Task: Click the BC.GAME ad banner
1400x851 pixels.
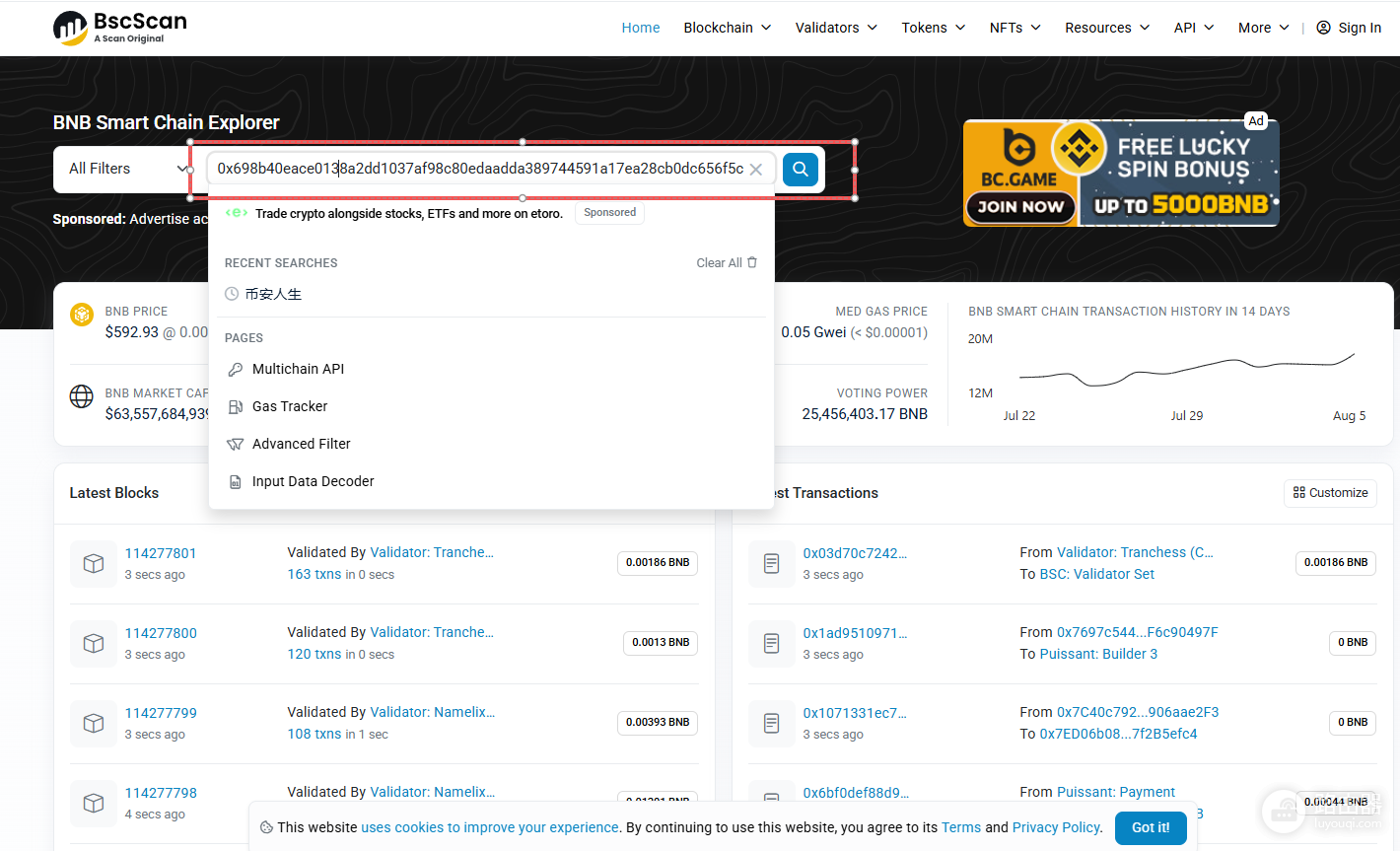Action: 1121,173
